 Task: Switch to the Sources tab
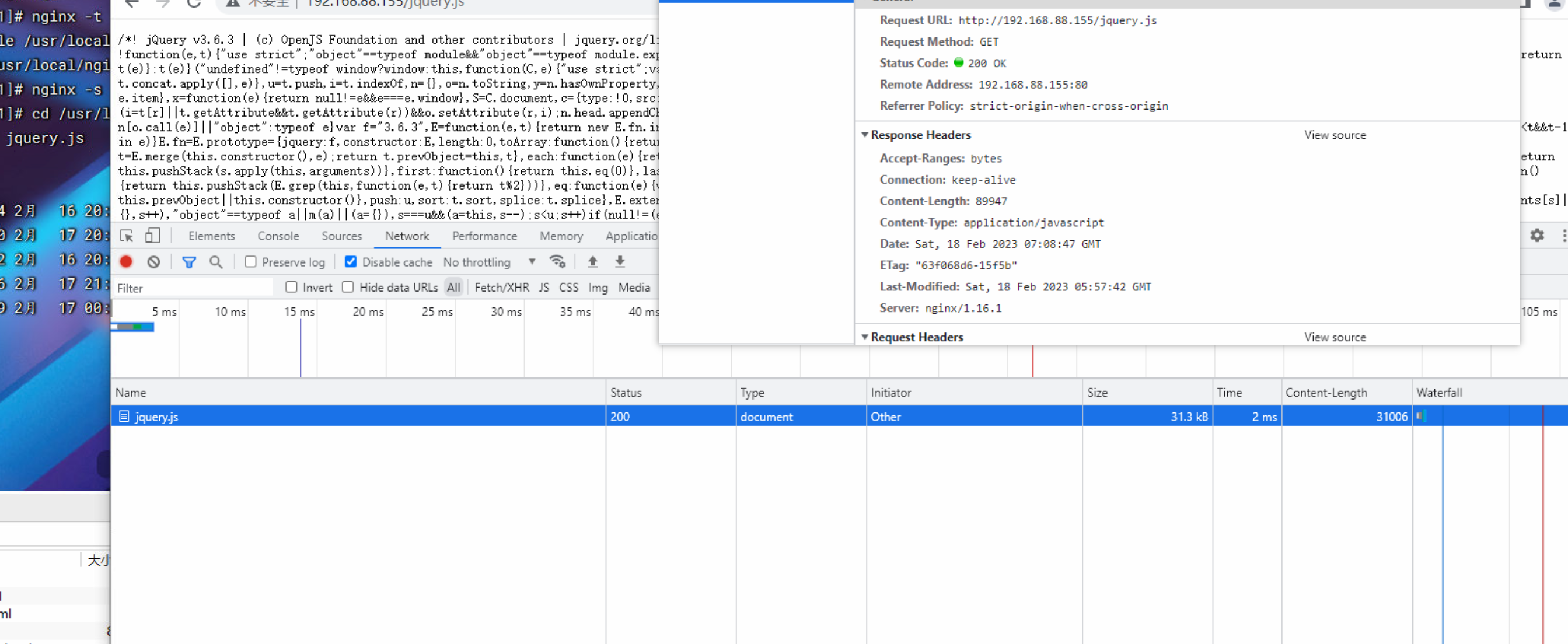(x=341, y=236)
